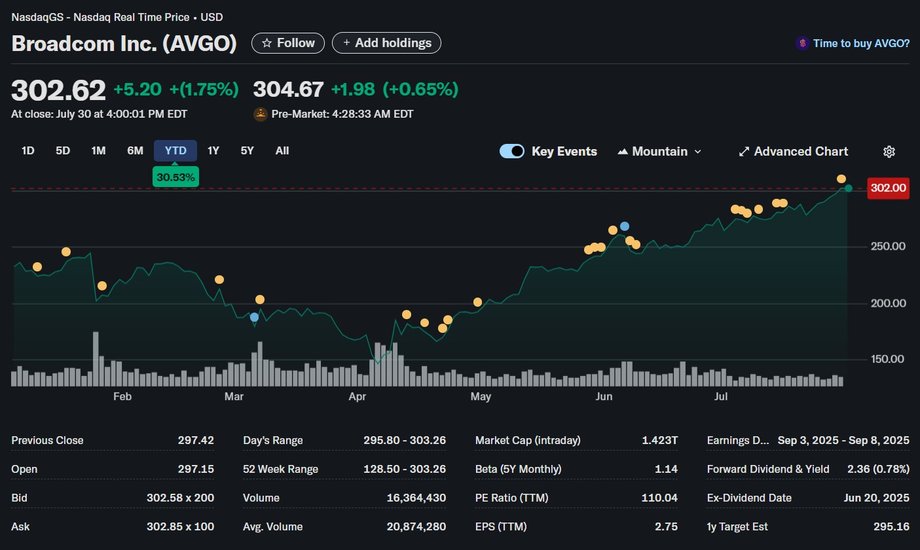920x550 pixels.
Task: Toggle the Key Events switch
Action: coord(512,151)
